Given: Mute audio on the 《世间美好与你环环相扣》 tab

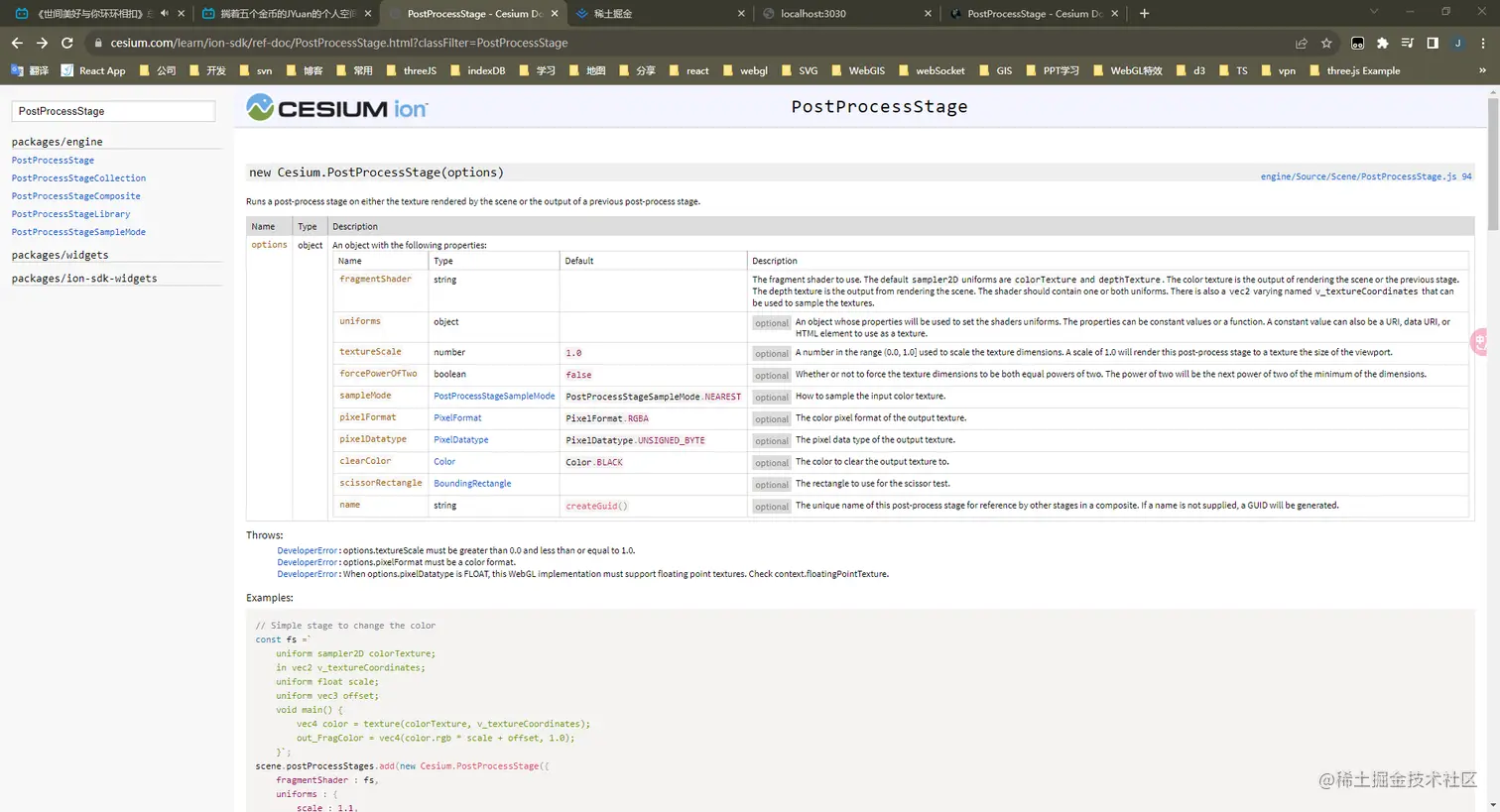Looking at the screenshot, I should [x=164, y=14].
